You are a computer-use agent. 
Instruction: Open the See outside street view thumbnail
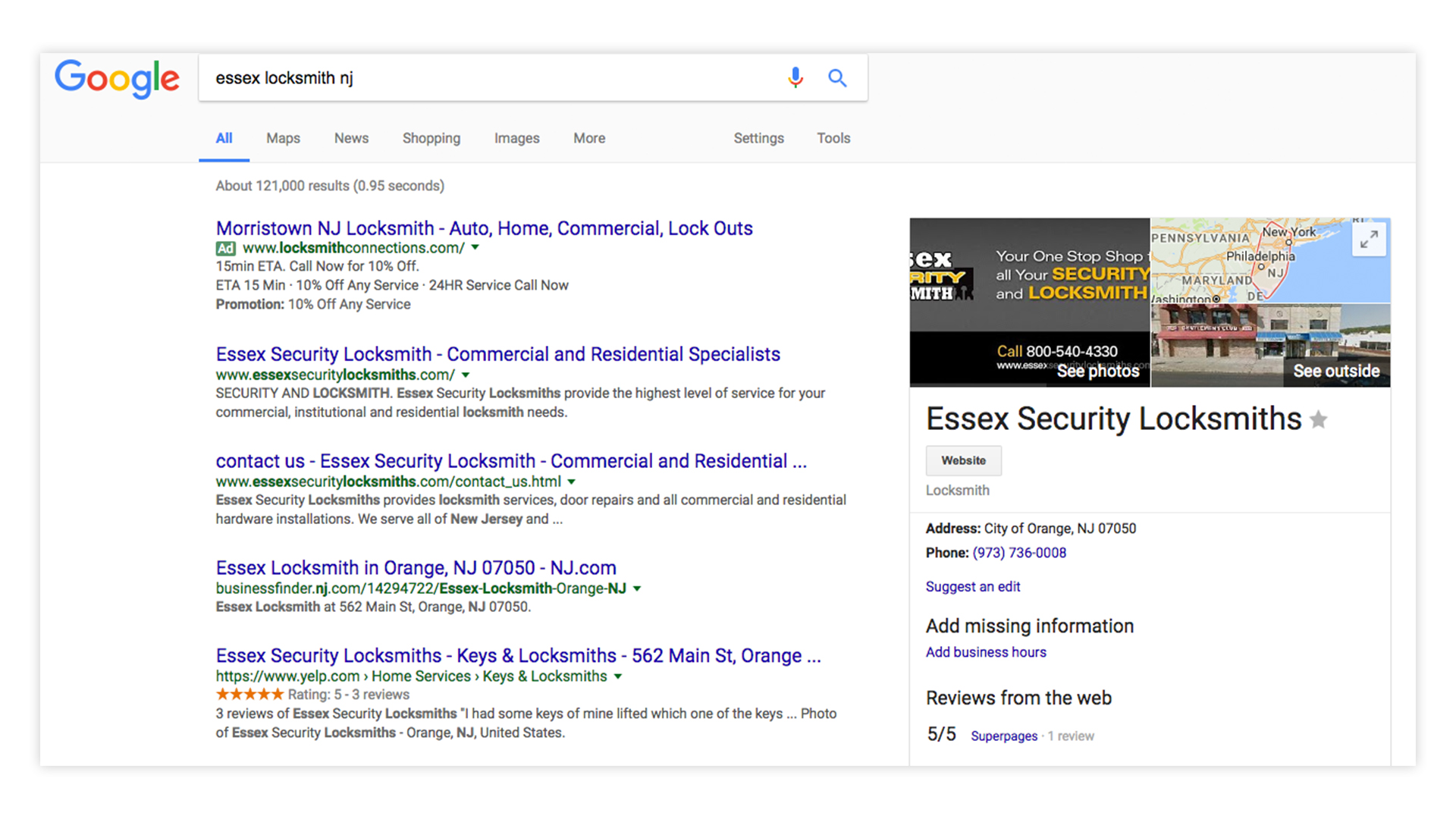click(x=1271, y=346)
